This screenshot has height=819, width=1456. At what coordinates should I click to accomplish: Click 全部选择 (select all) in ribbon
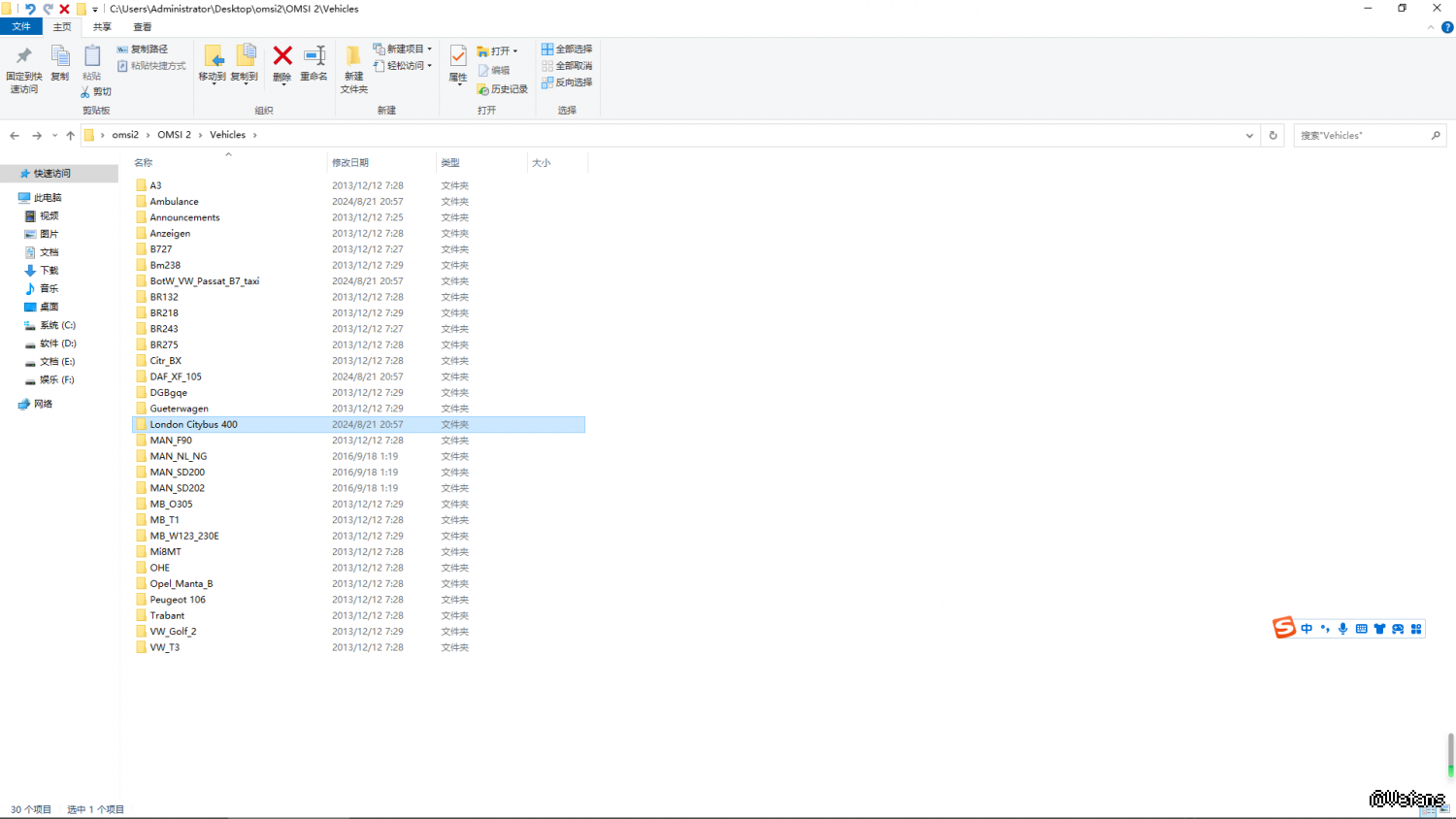click(x=567, y=49)
